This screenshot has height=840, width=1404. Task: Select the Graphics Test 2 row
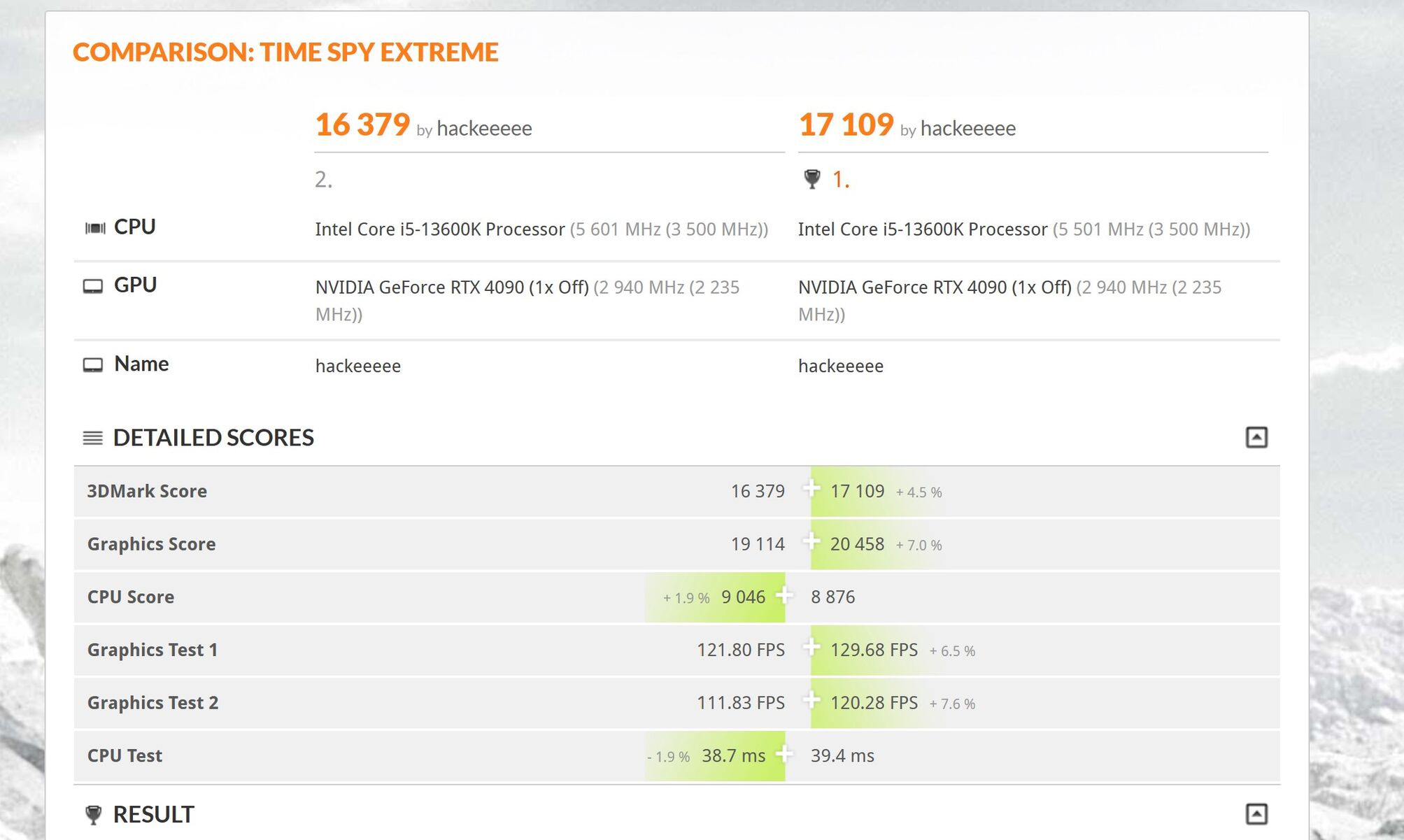(153, 703)
